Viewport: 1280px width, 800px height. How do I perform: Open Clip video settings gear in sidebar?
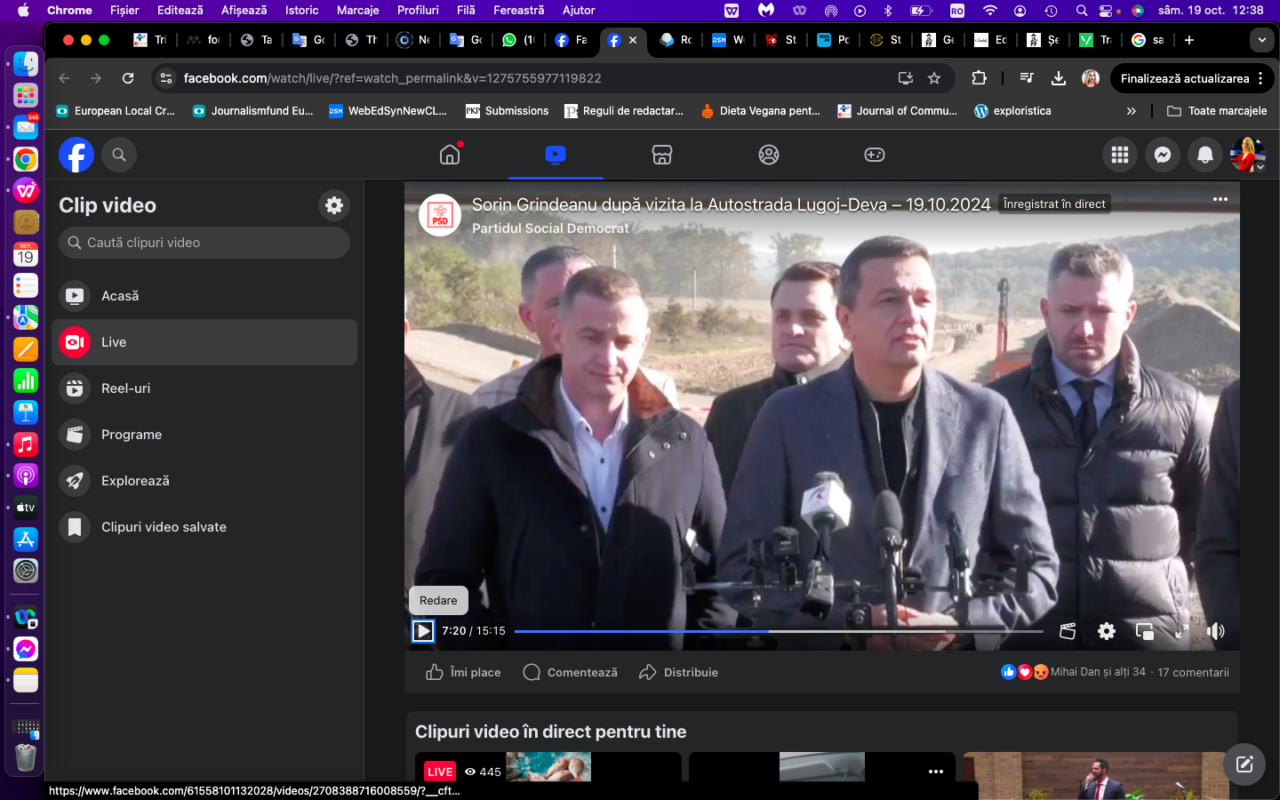pyautogui.click(x=334, y=205)
